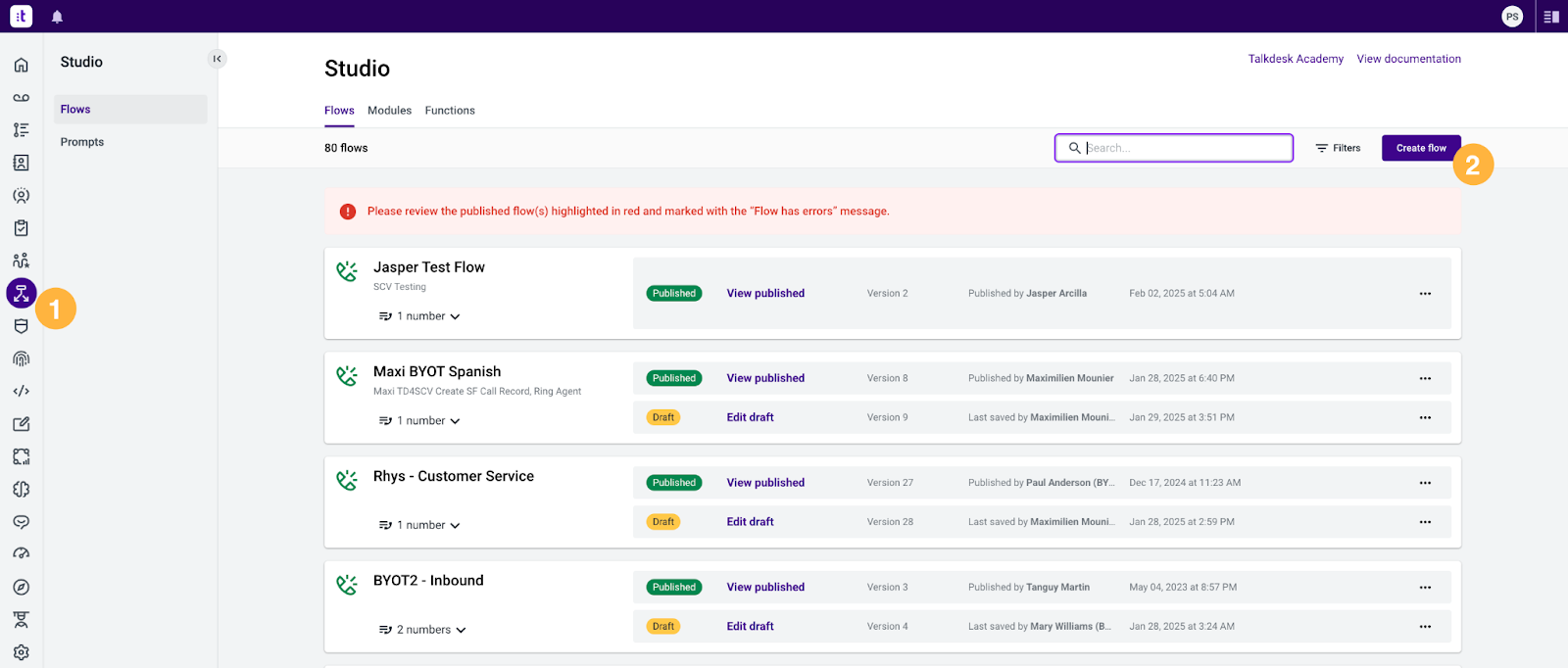The width and height of the screenshot is (1568, 668).
Task: Click the Jasper Test Flow title
Action: tap(429, 267)
